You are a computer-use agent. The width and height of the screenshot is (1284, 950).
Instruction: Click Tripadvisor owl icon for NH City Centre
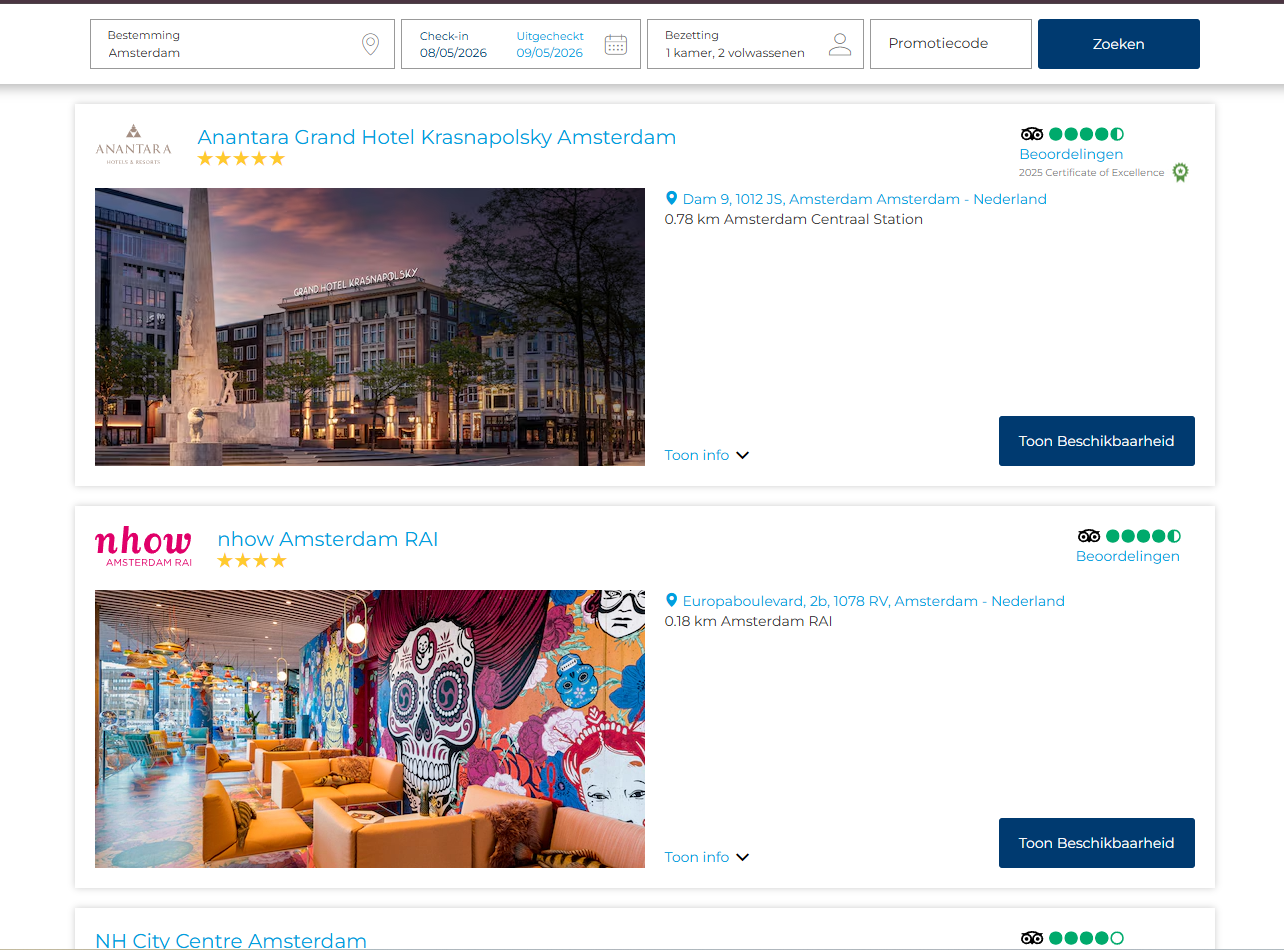point(1032,938)
